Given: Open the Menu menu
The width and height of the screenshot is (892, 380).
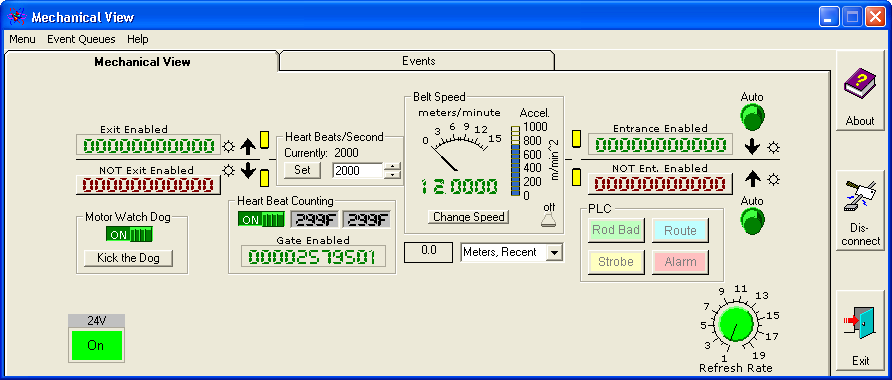Looking at the screenshot, I should tap(22, 39).
